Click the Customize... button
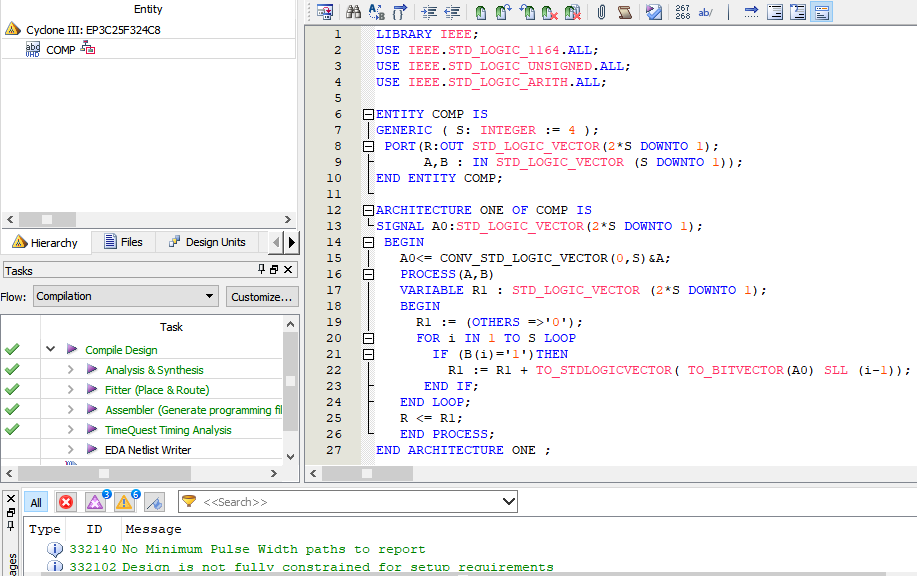This screenshot has height=576, width=917. [x=261, y=297]
